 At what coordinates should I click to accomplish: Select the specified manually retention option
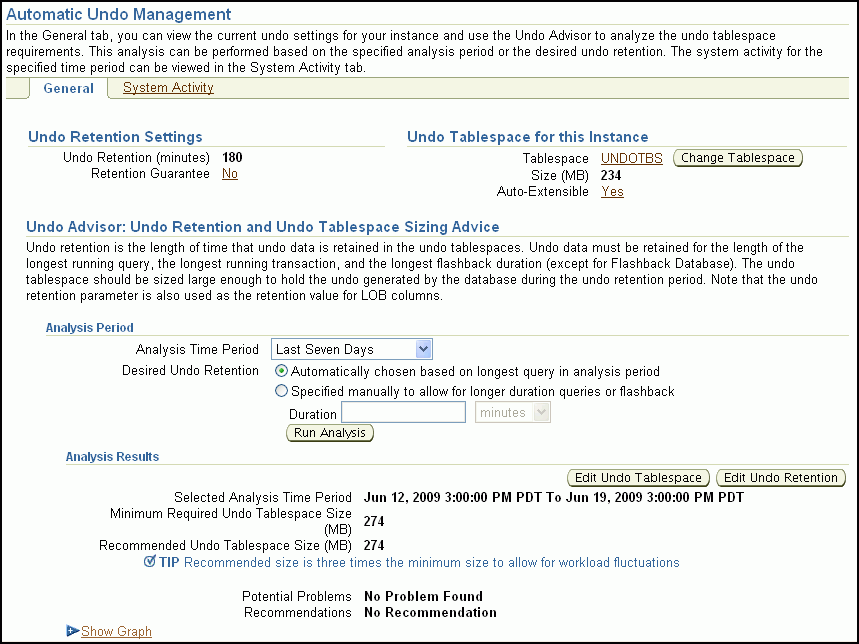click(x=281, y=391)
